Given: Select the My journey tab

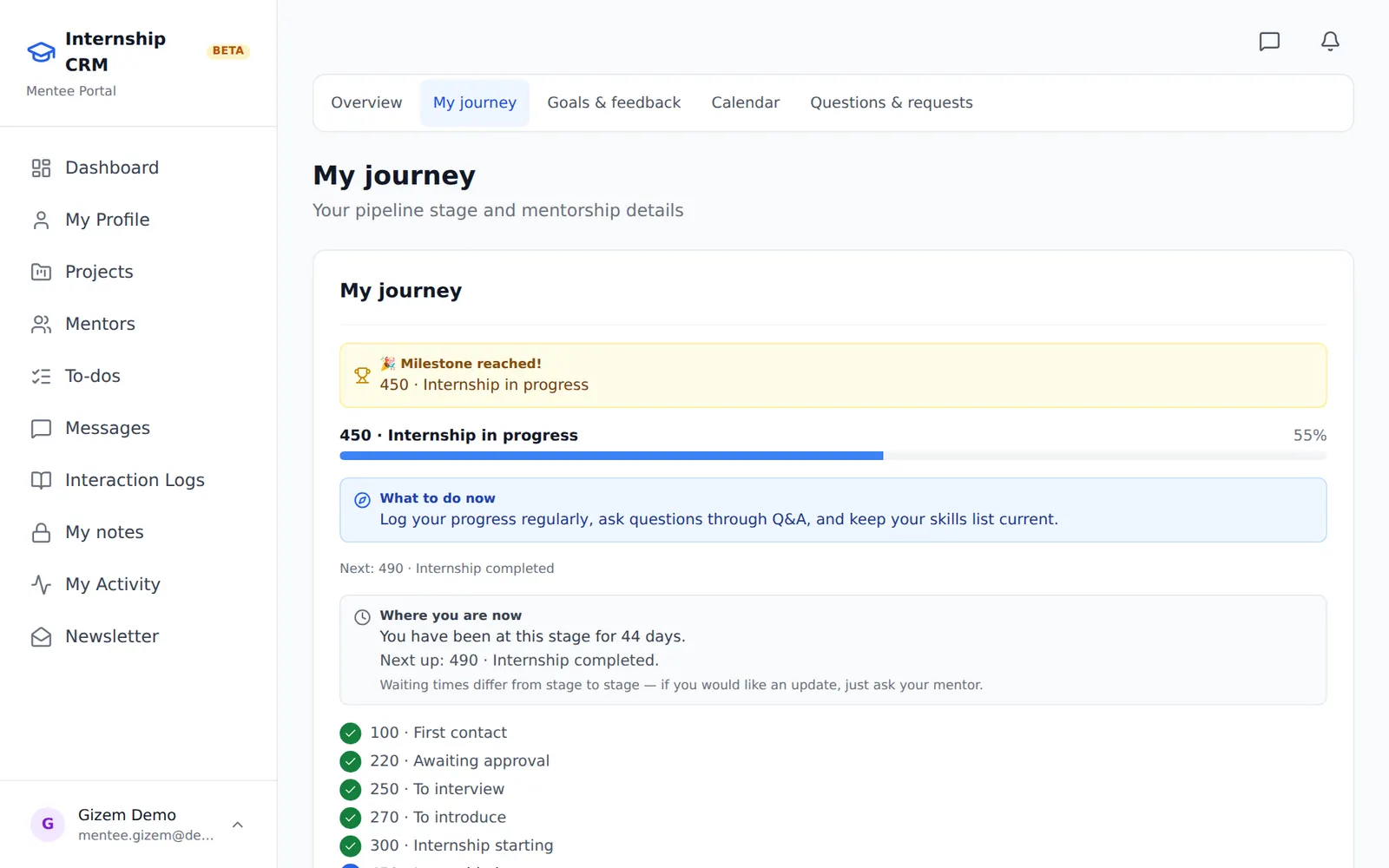Looking at the screenshot, I should (475, 102).
